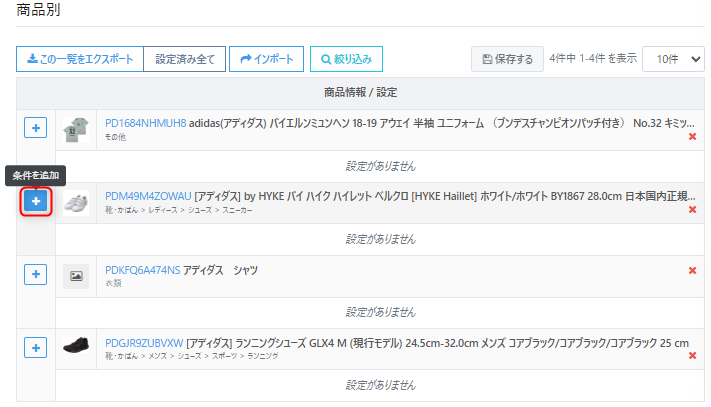
Task: Remove the PD1684NHMUH8 adidas uniform row
Action: coord(692,136)
